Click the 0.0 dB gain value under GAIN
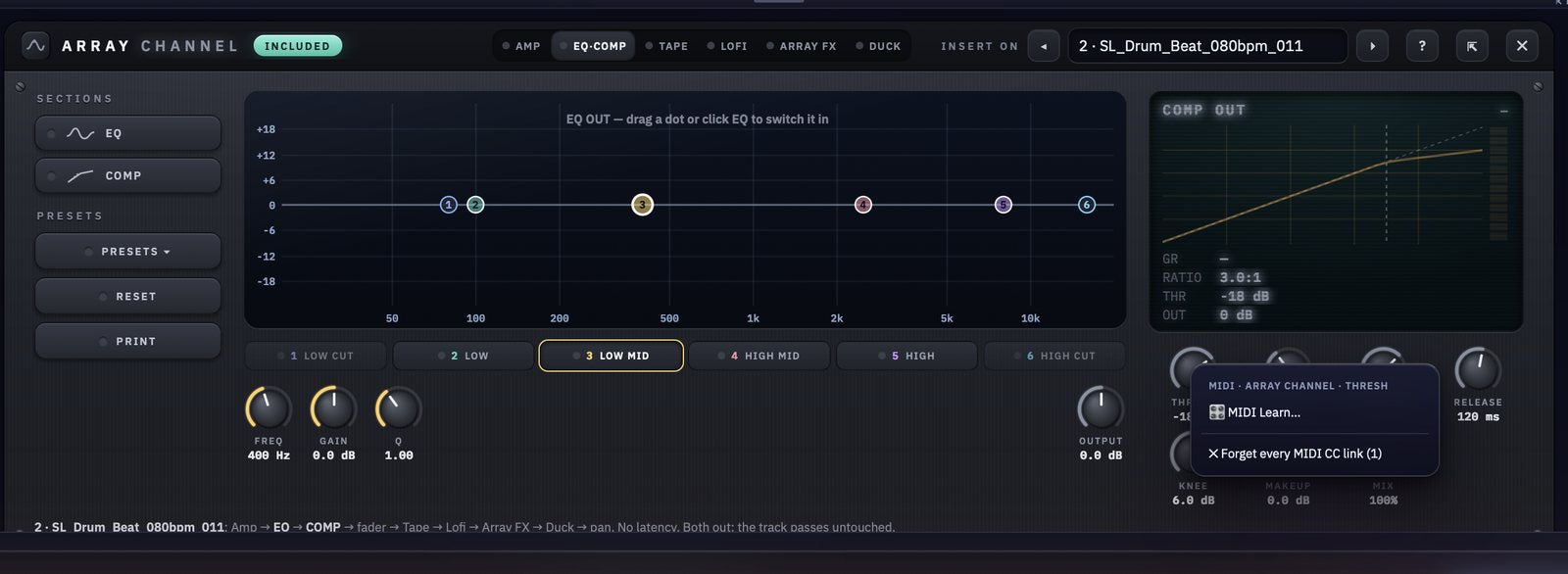 (x=333, y=455)
